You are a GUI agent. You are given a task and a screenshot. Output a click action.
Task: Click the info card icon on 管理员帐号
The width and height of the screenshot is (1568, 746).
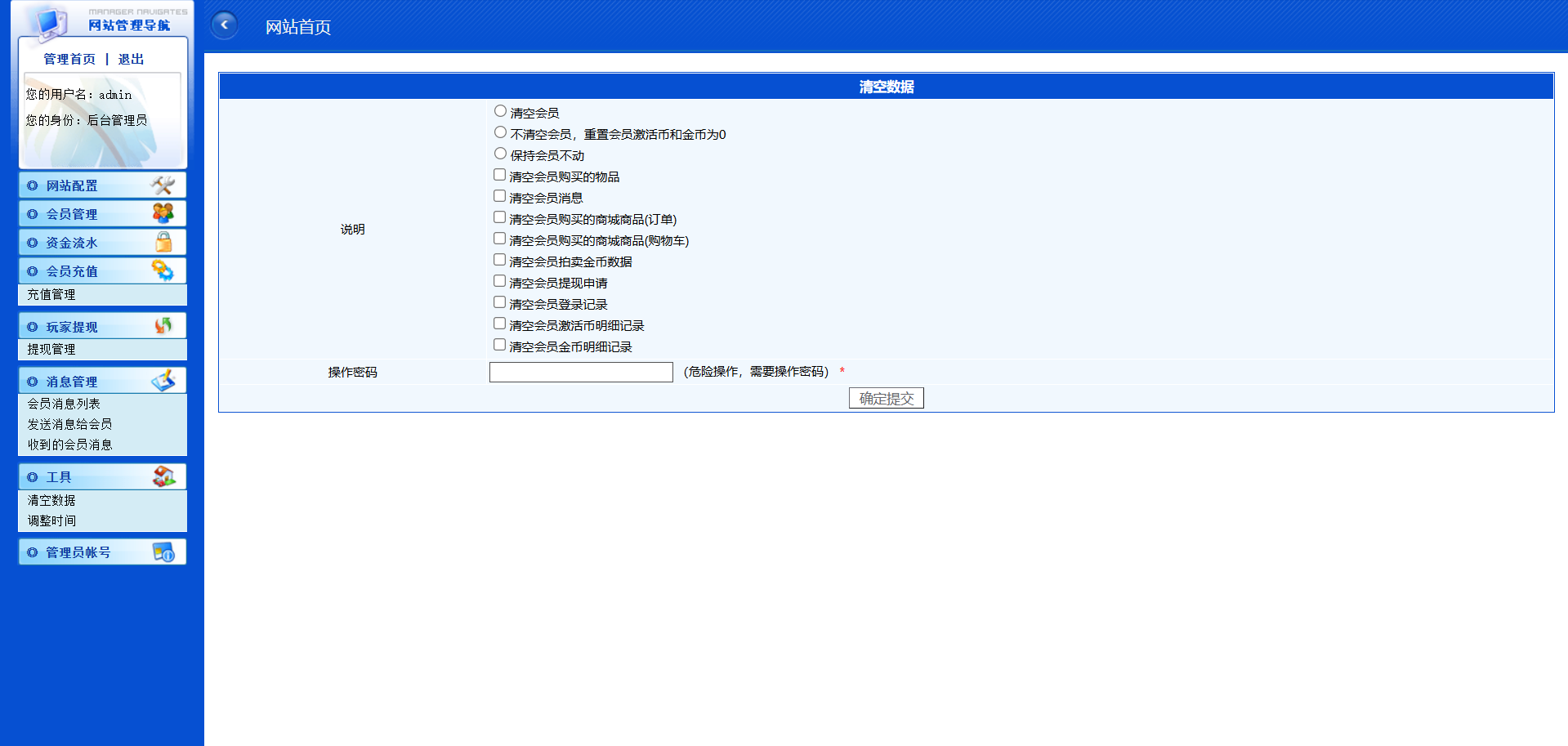tap(163, 552)
